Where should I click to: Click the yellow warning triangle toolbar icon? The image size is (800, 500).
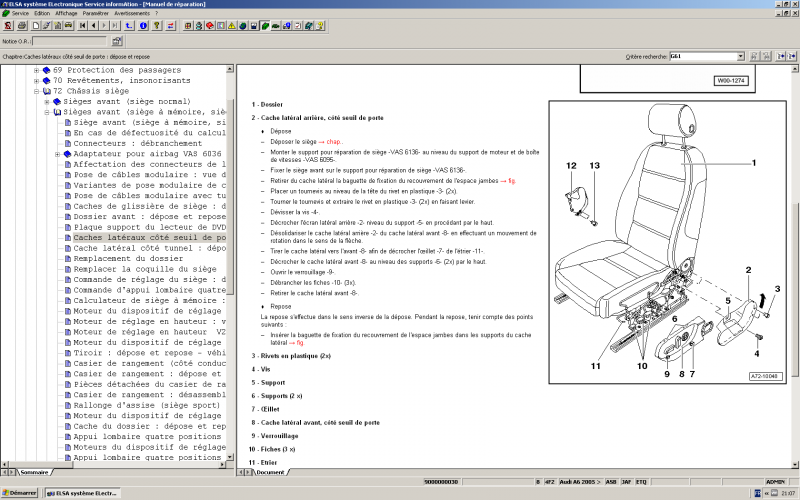tap(231, 25)
